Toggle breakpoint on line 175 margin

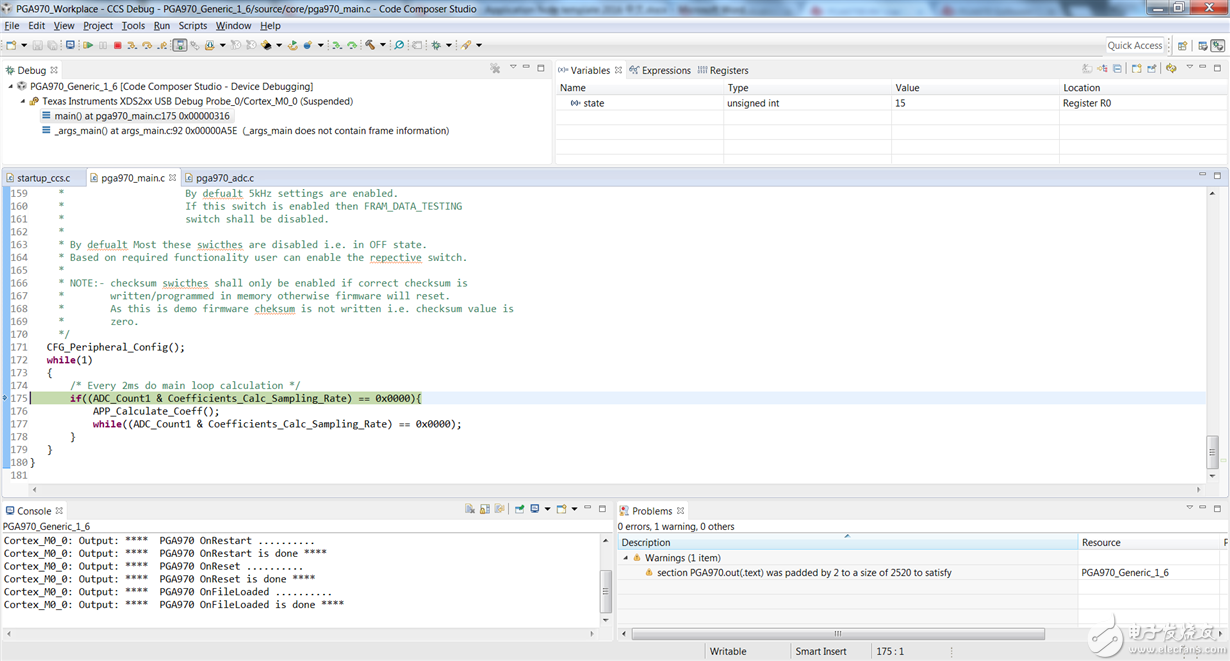pyautogui.click(x=6, y=398)
